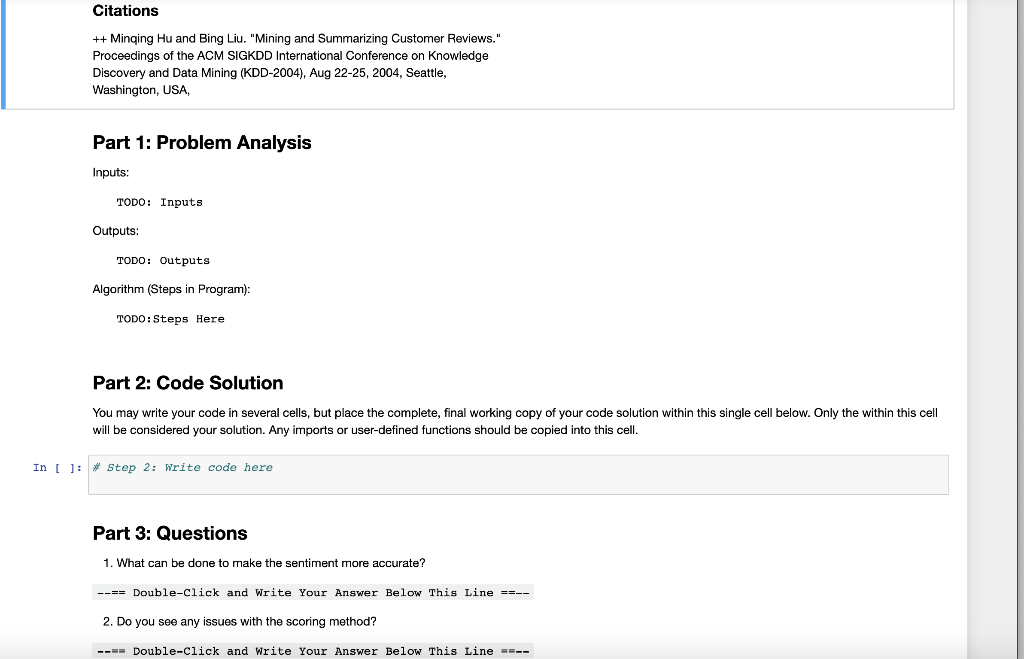This screenshot has width=1024, height=659.
Task: Click the "TODO: Outputs" placeholder text
Action: [163, 260]
